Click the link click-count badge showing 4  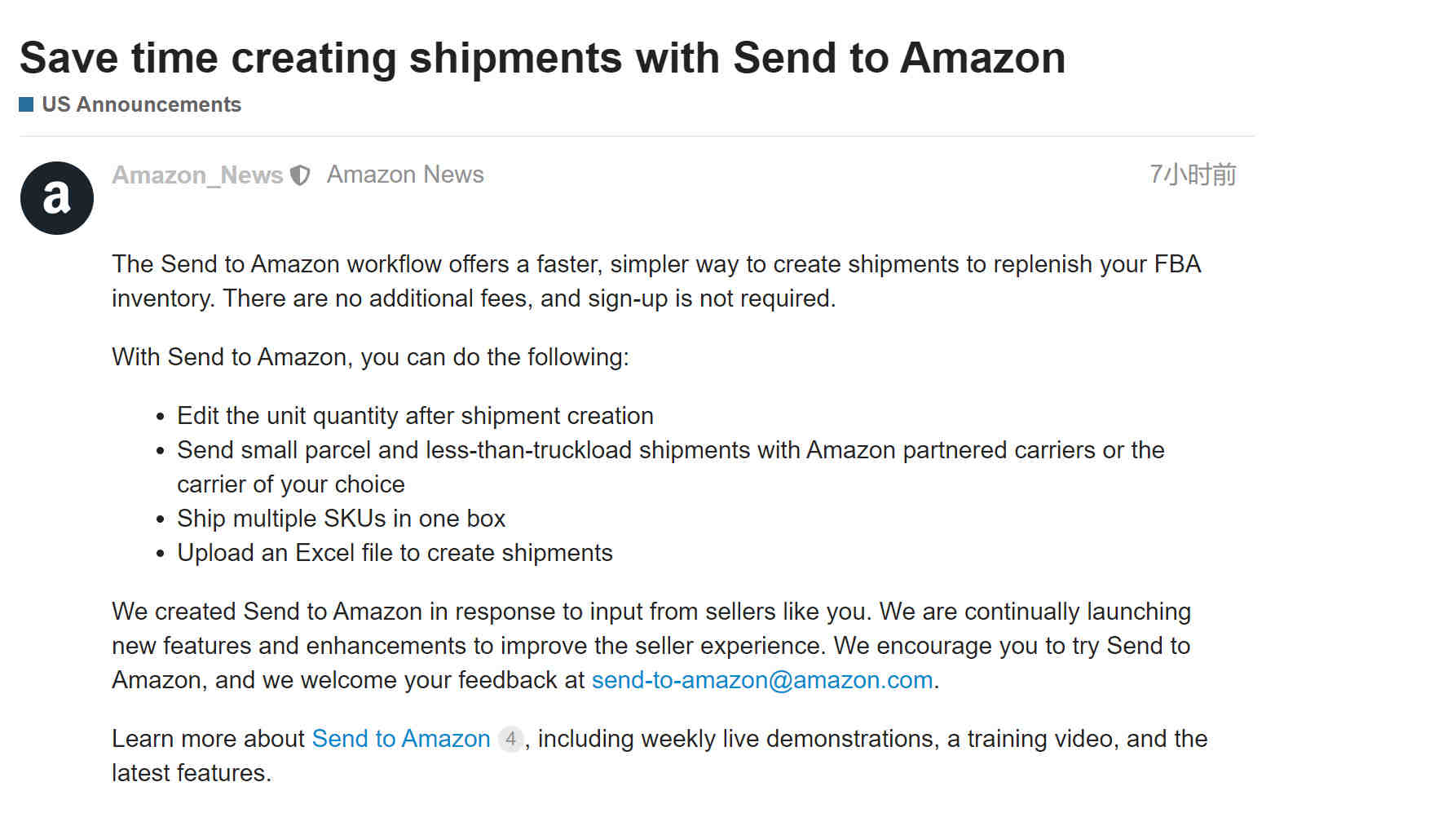[x=510, y=739]
